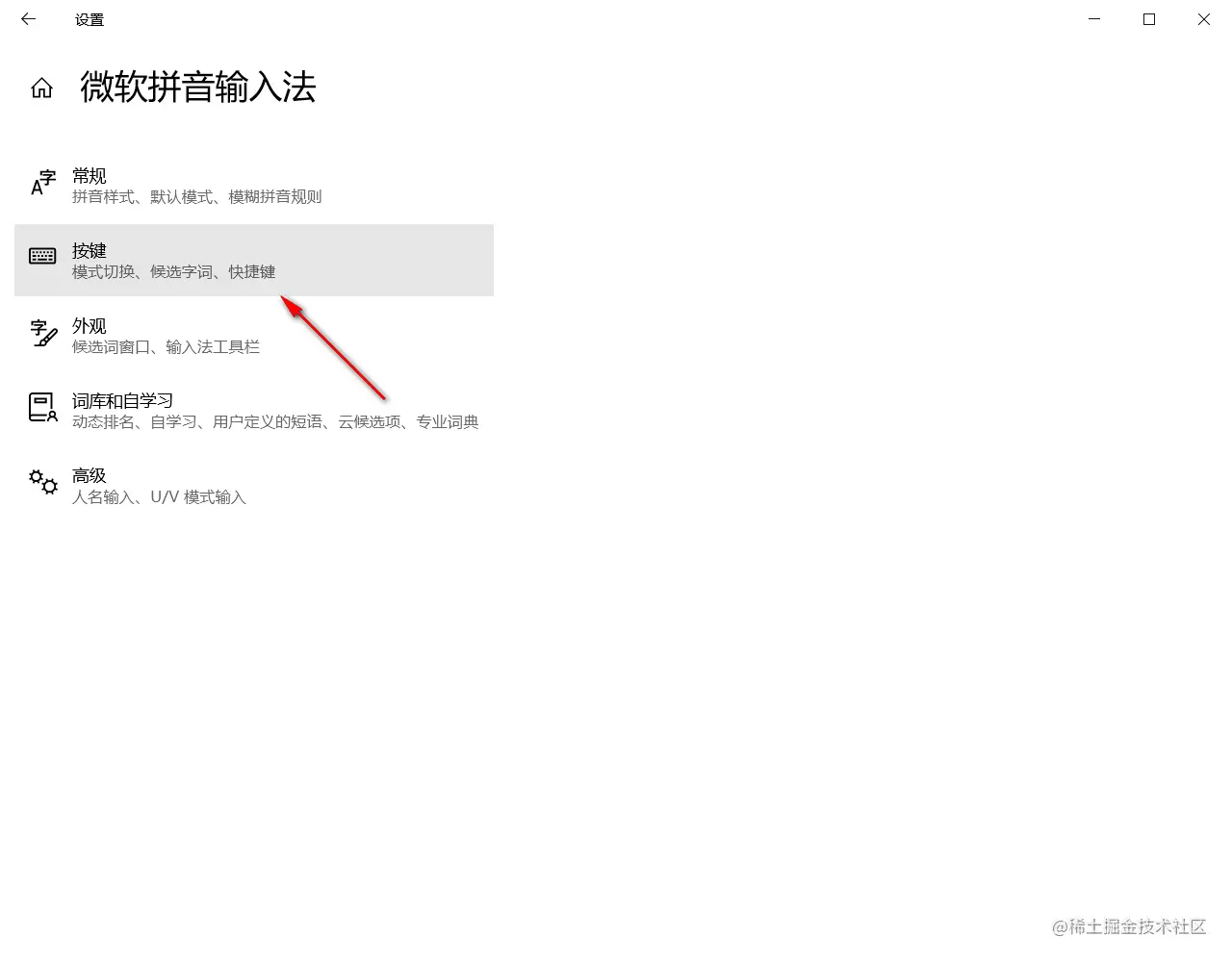Click the text 动态排名、自学习、用户定义的短语
Viewport: 1232px width, 962px height.
197,422
